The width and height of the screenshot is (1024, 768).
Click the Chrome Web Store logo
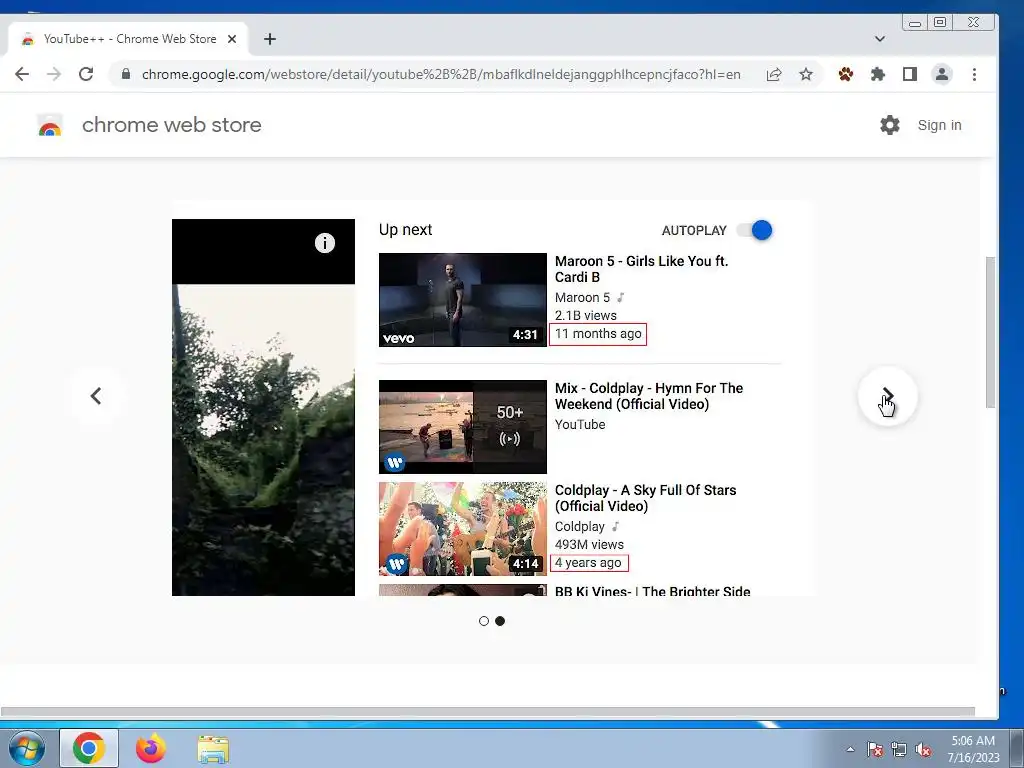50,125
